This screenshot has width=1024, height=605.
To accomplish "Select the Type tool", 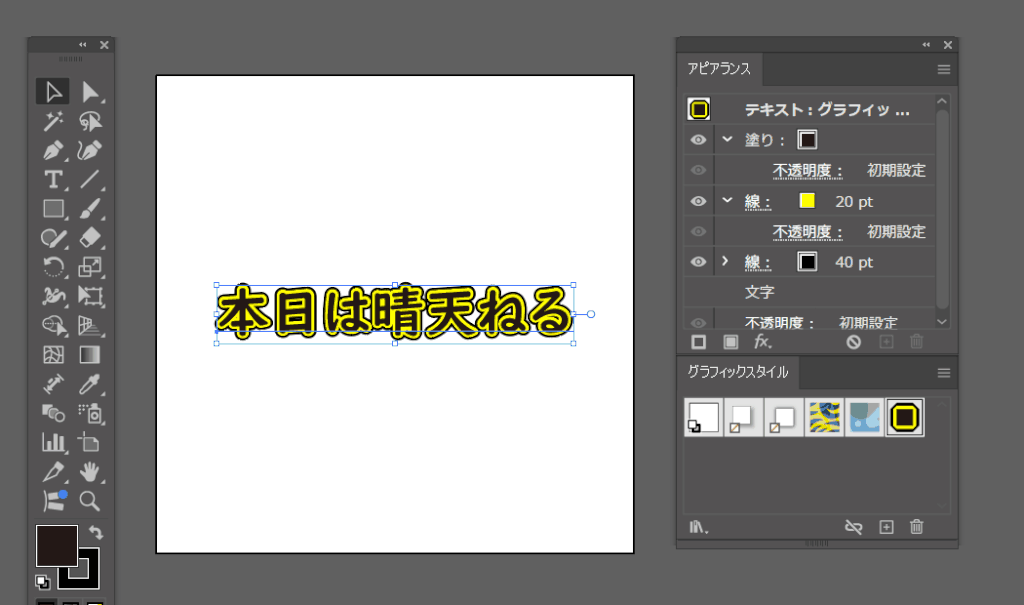I will coord(53,180).
